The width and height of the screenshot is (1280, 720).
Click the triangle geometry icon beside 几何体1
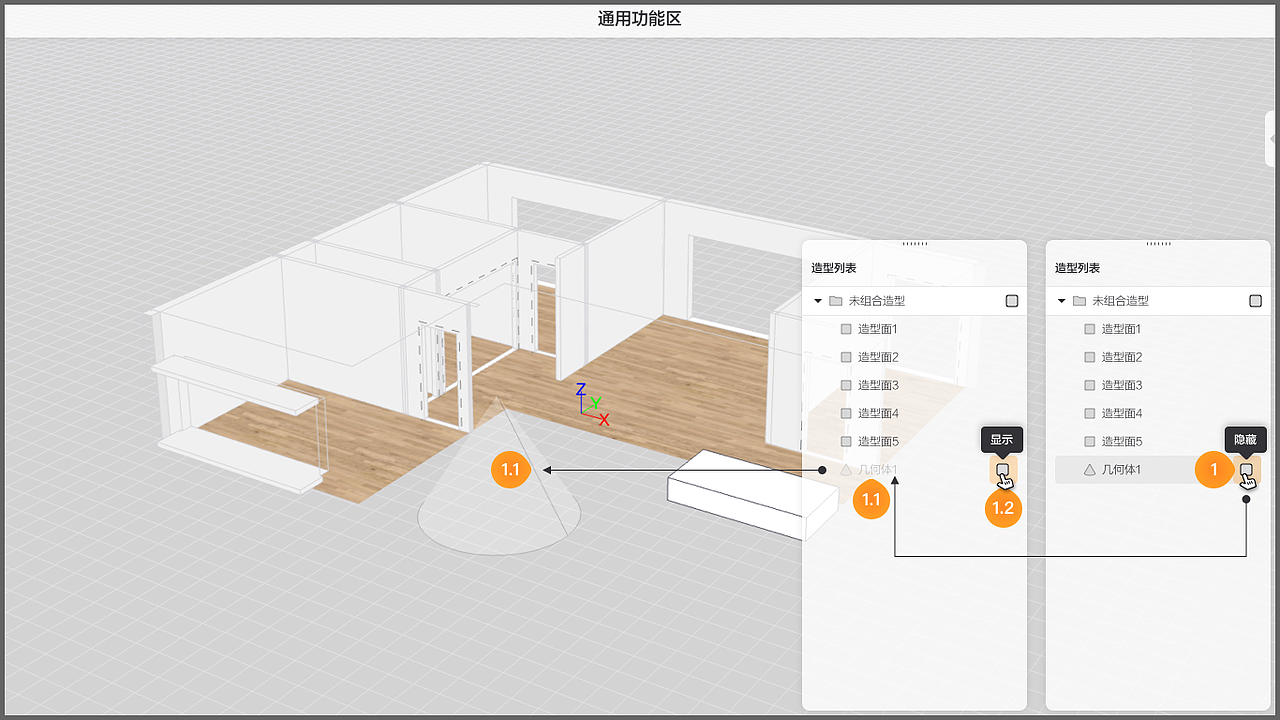pyautogui.click(x=845, y=468)
